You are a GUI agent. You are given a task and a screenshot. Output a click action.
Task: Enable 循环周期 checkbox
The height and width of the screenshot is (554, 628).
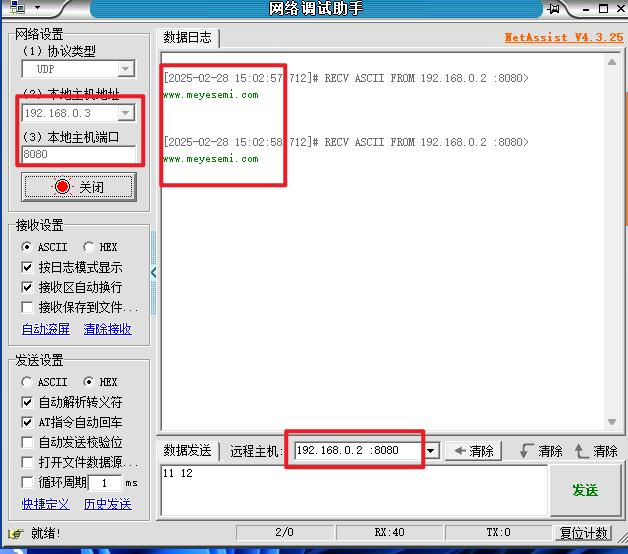[27, 482]
